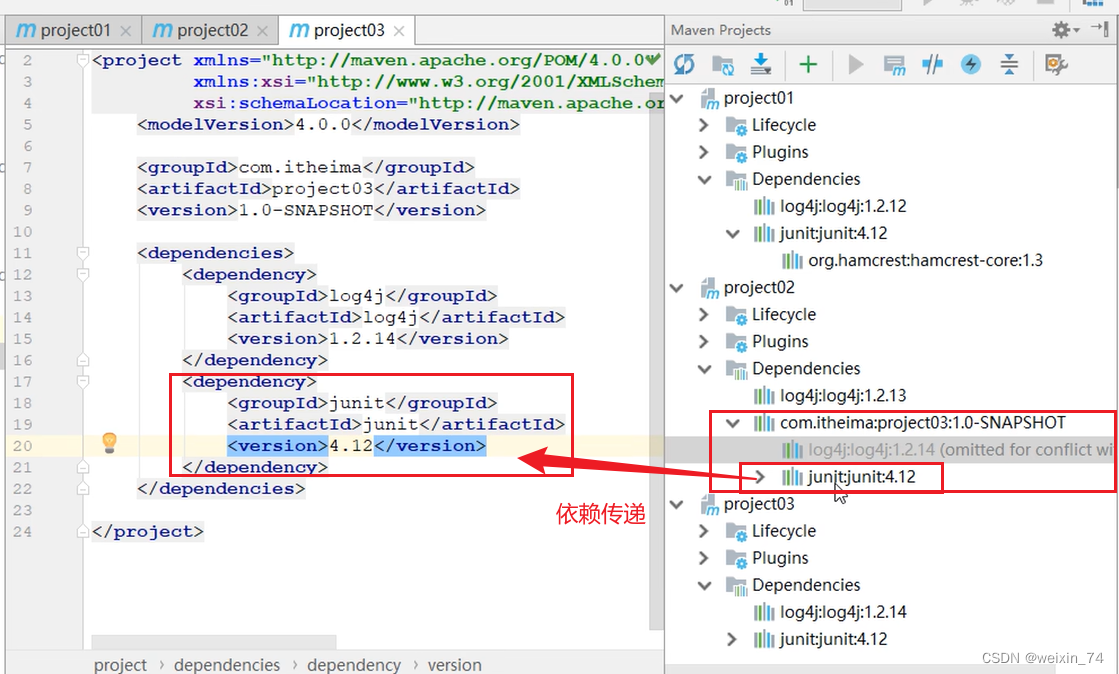Screen dimensions: 1119x674
Task: Expand Plugins under project02
Action: (704, 342)
